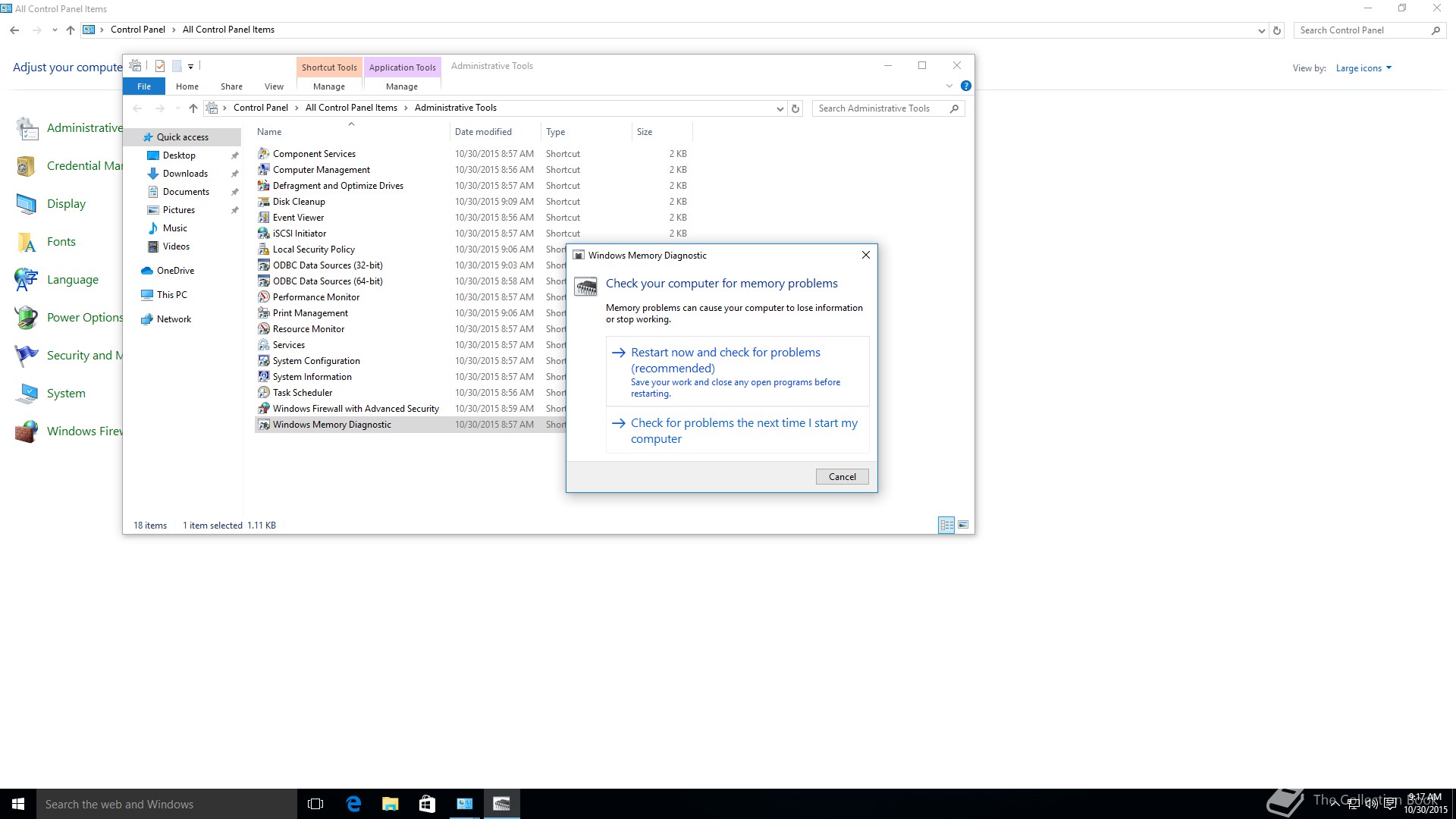Cancel the Windows Memory Diagnostic dialog
1456x819 pixels.
tap(842, 476)
